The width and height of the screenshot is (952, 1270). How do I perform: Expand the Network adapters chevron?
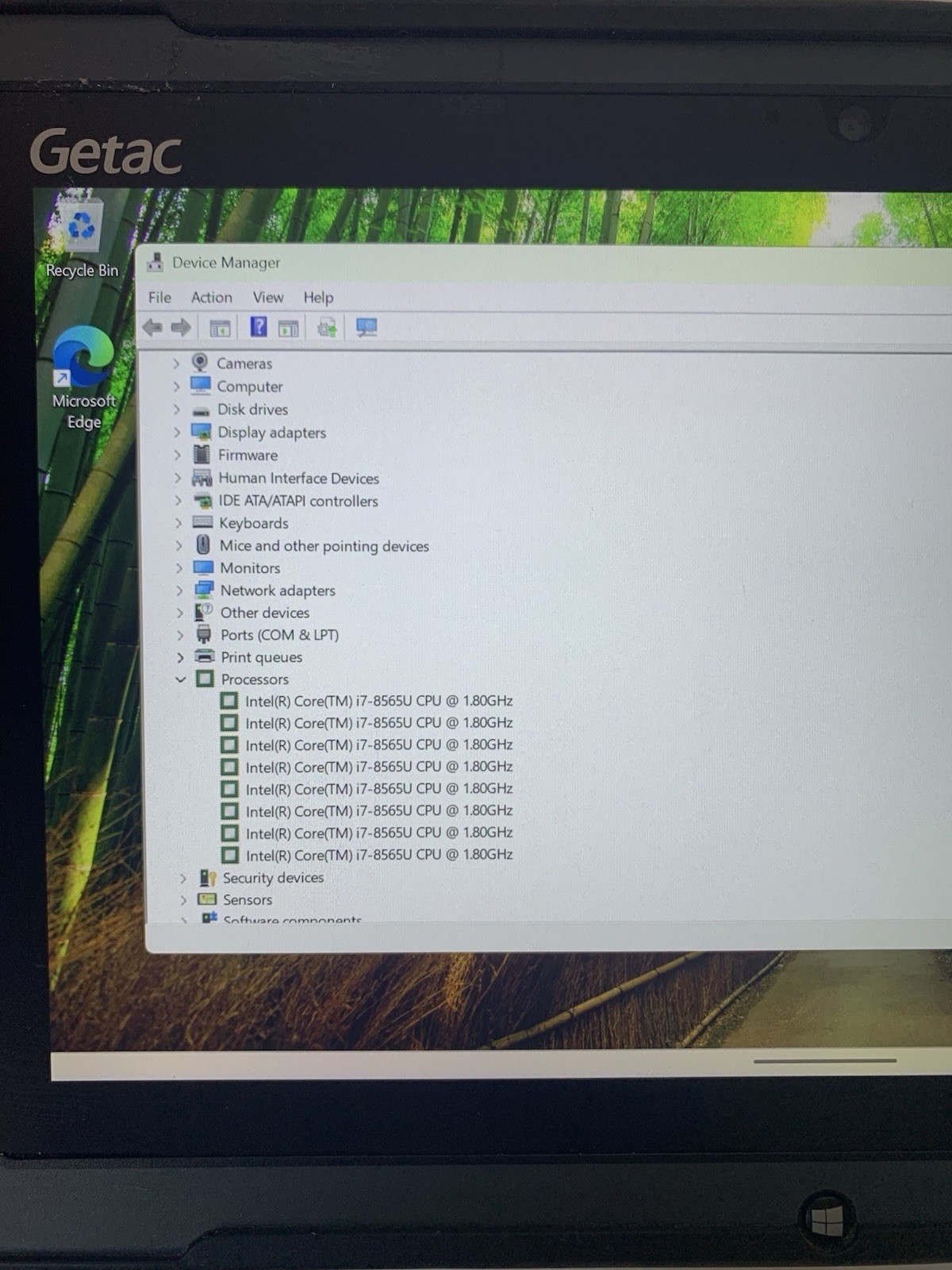(x=179, y=591)
